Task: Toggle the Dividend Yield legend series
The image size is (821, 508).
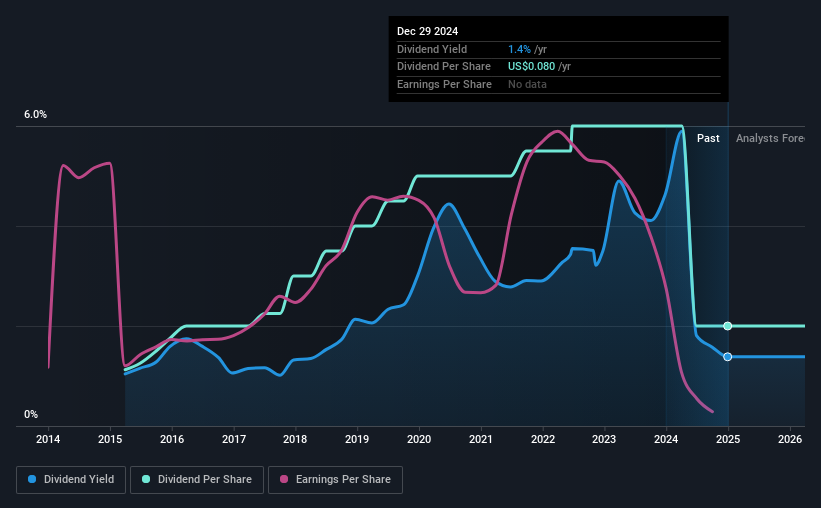Action: tap(71, 480)
